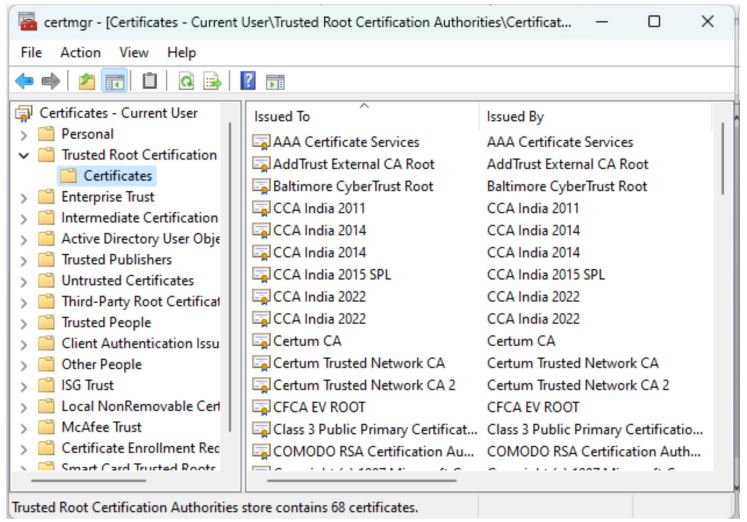Open the Help menu

(182, 52)
